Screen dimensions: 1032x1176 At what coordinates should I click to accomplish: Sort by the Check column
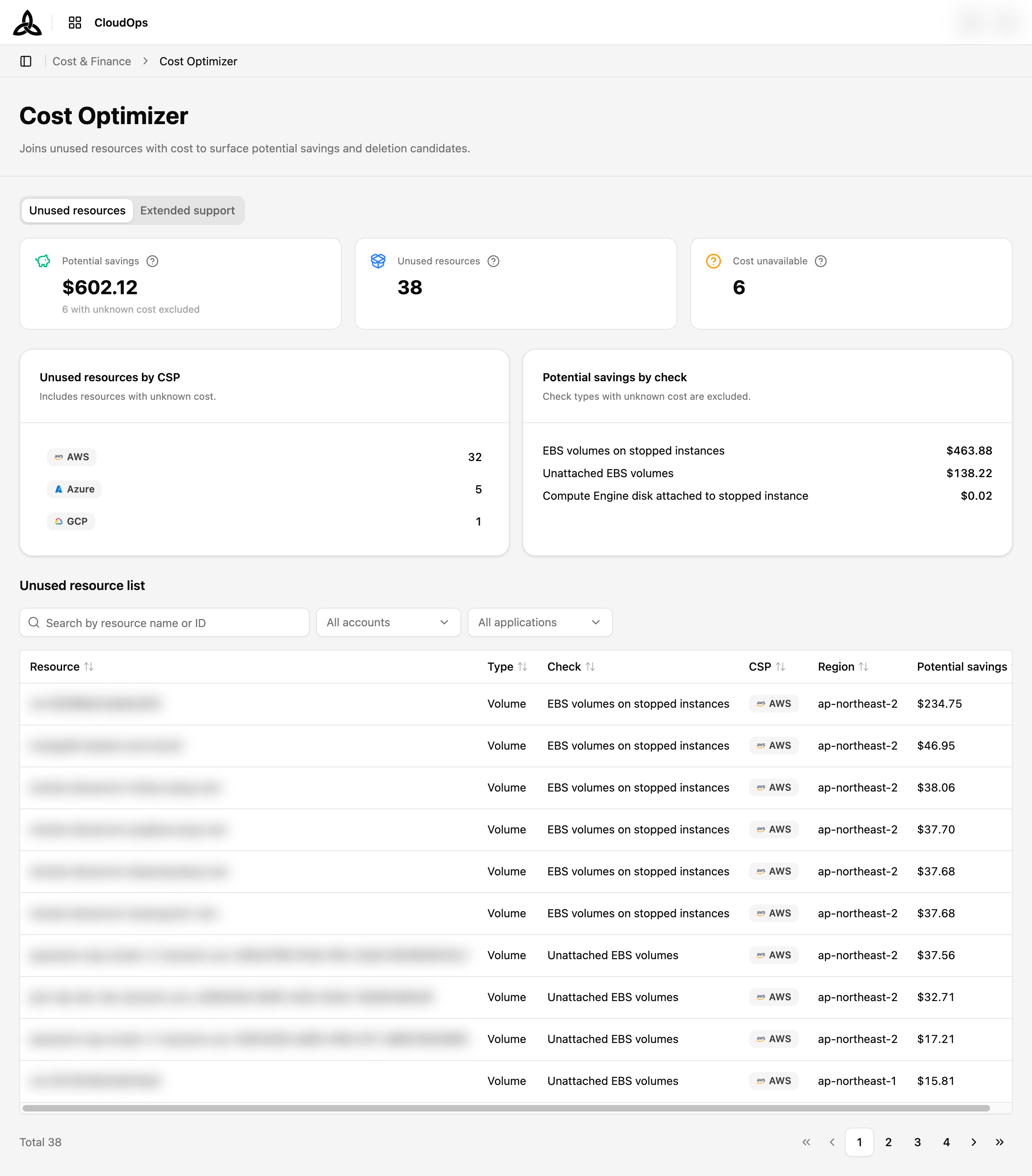[590, 666]
